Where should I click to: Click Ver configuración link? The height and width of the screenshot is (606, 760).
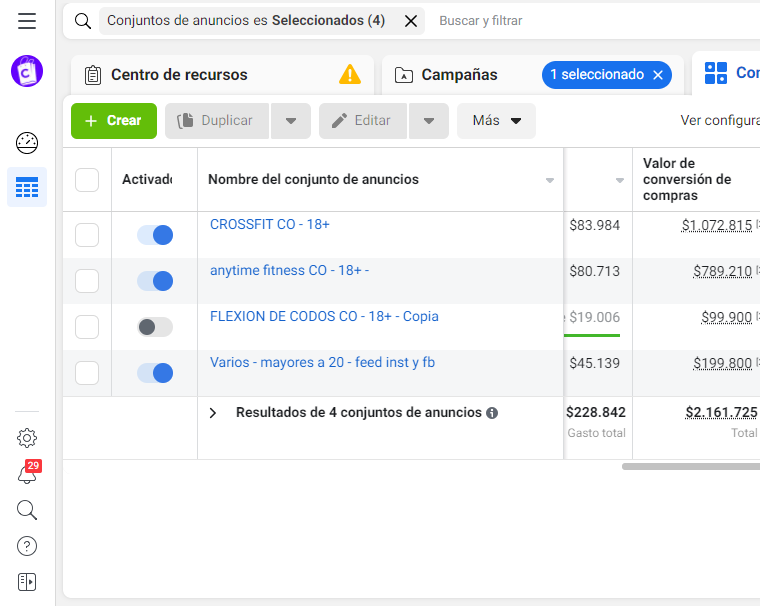720,120
